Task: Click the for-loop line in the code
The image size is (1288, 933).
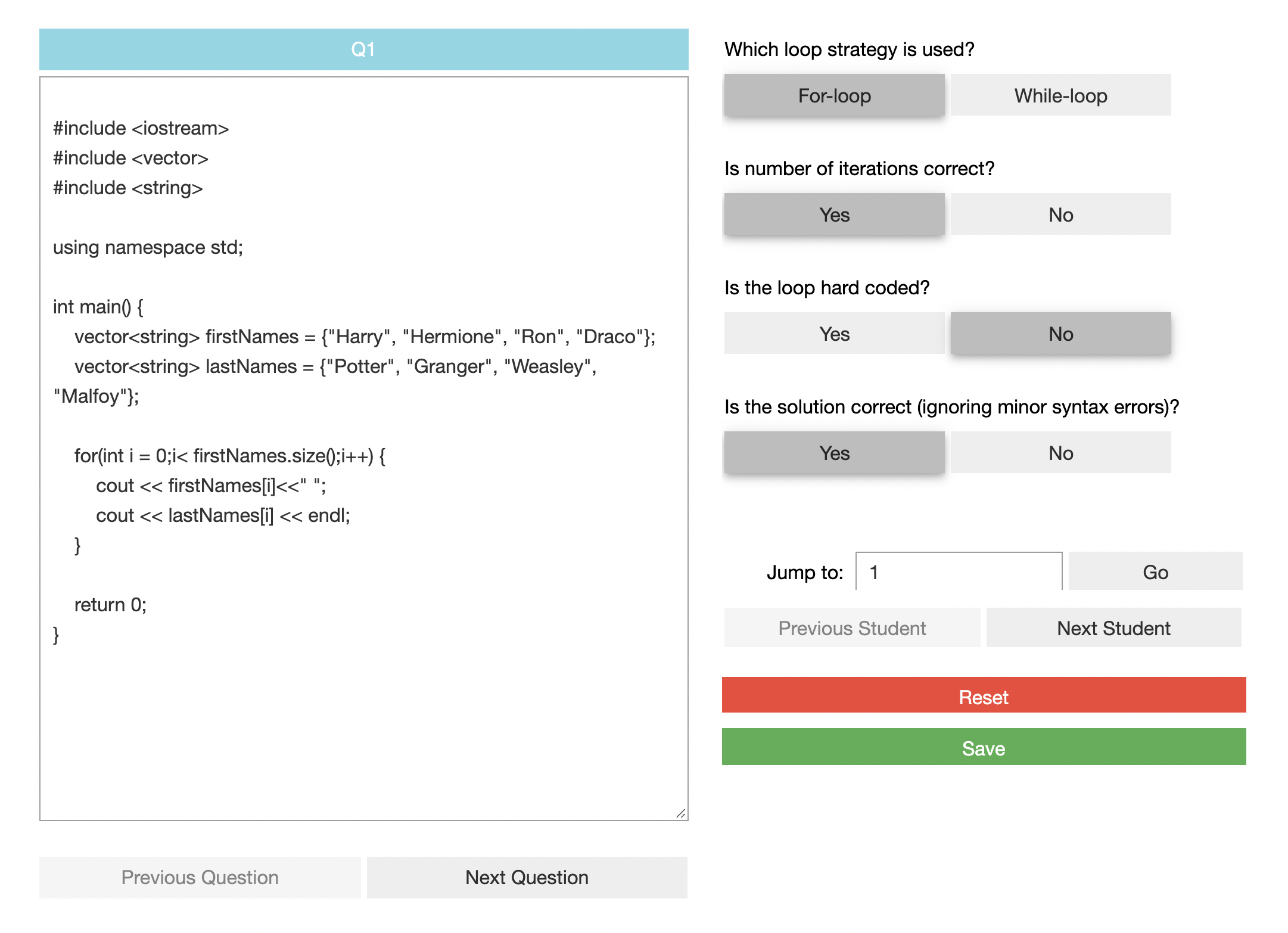Action: pos(229,456)
